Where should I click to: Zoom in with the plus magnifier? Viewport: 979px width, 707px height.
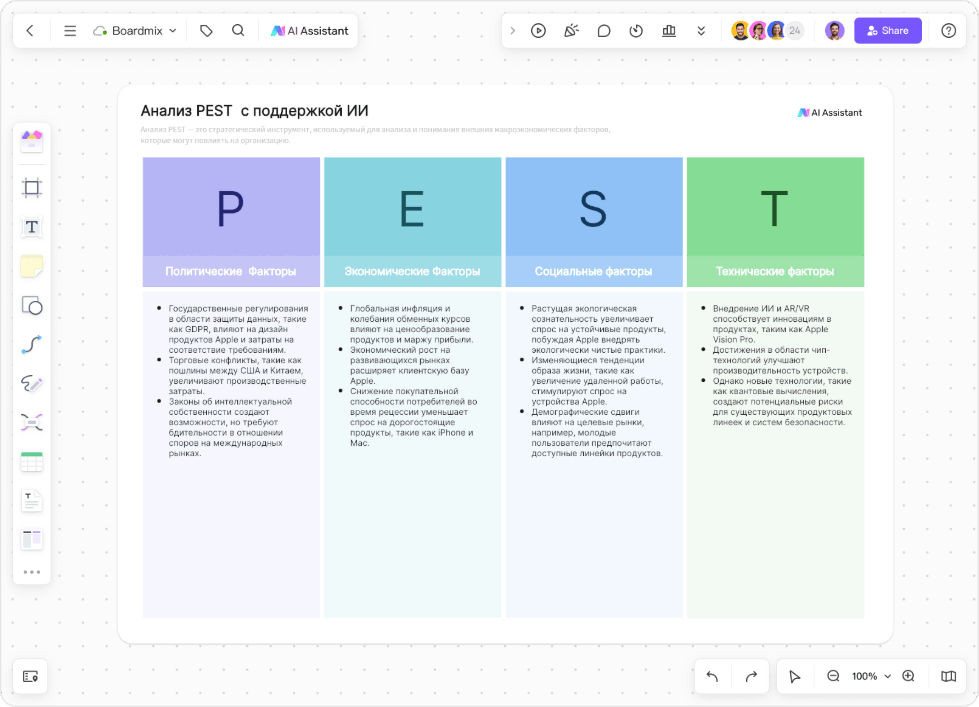tap(908, 676)
